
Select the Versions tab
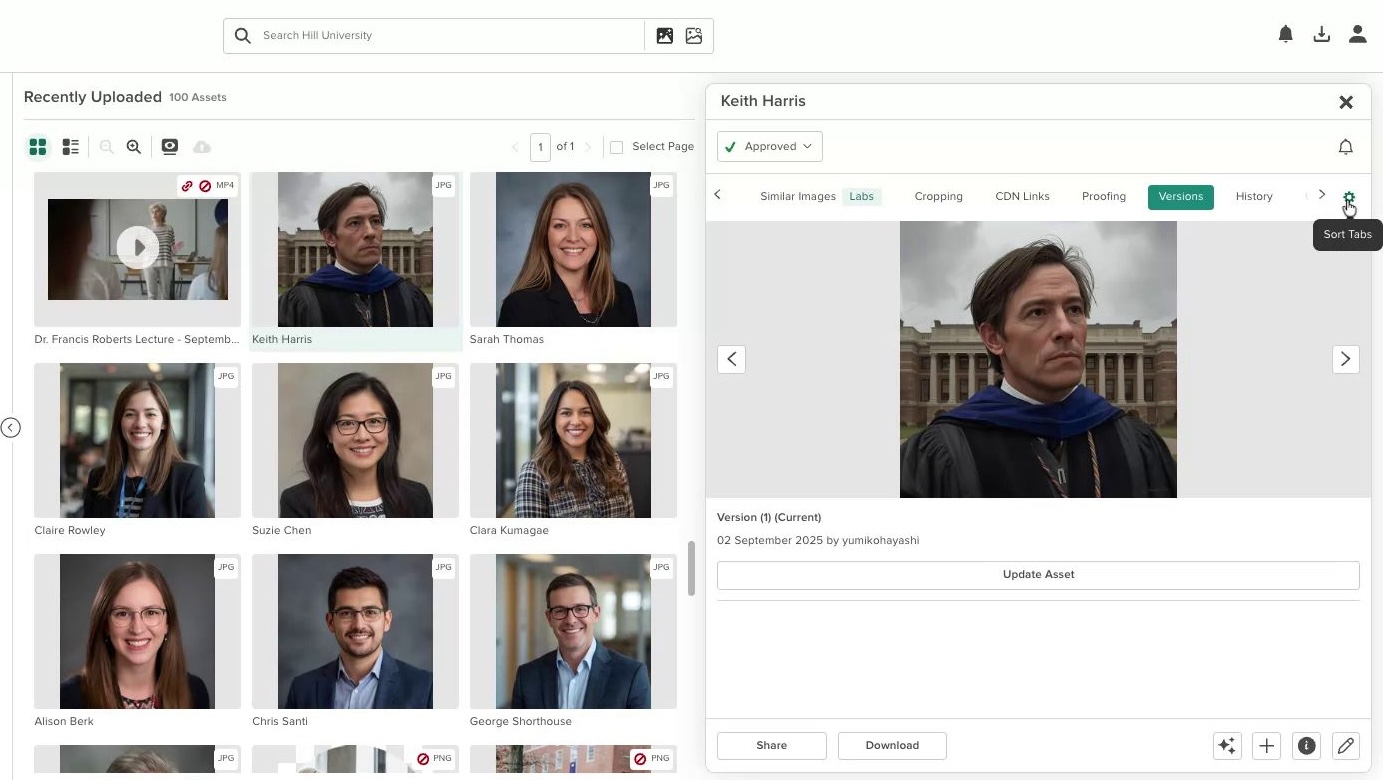1181,197
